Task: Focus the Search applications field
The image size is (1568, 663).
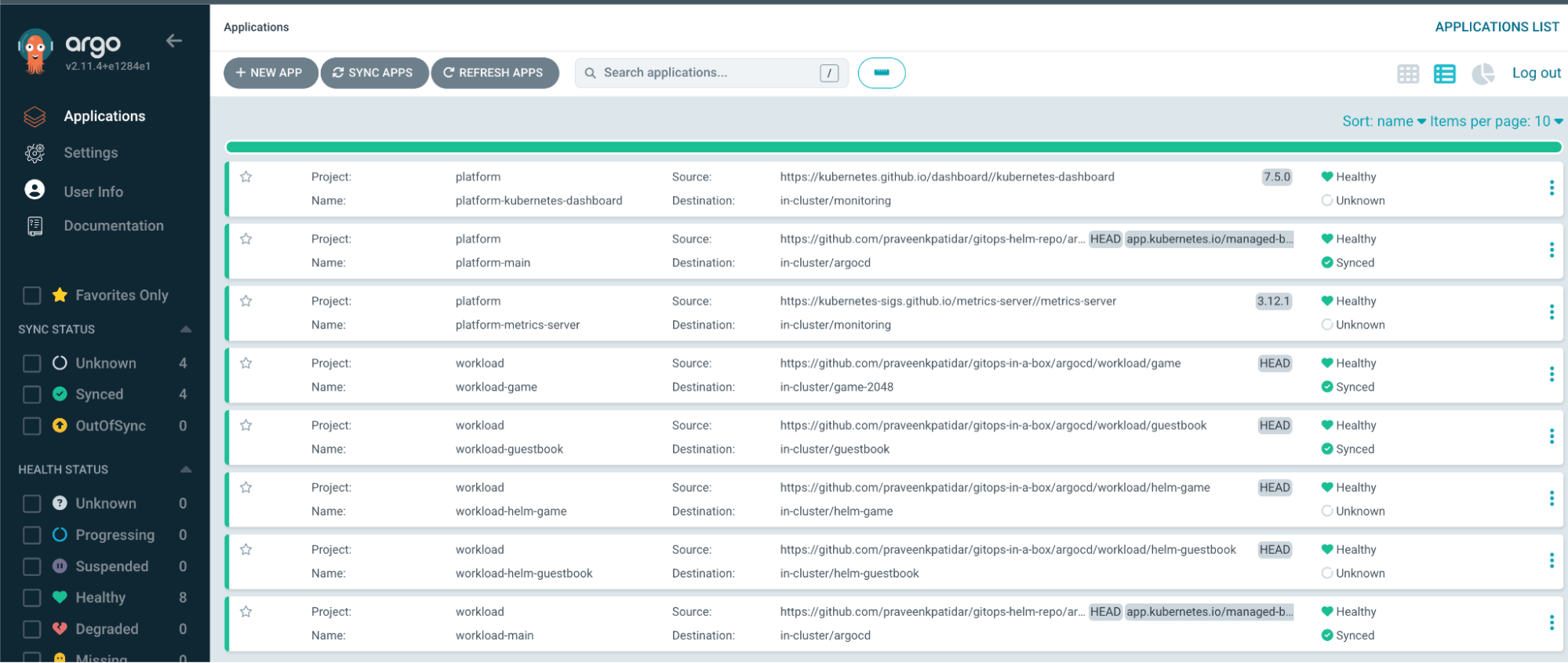Action: (x=711, y=73)
